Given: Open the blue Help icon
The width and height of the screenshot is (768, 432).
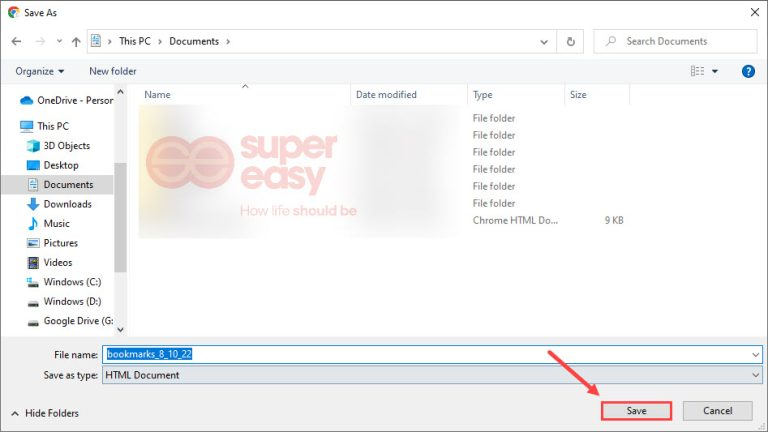Looking at the screenshot, I should [x=748, y=72].
